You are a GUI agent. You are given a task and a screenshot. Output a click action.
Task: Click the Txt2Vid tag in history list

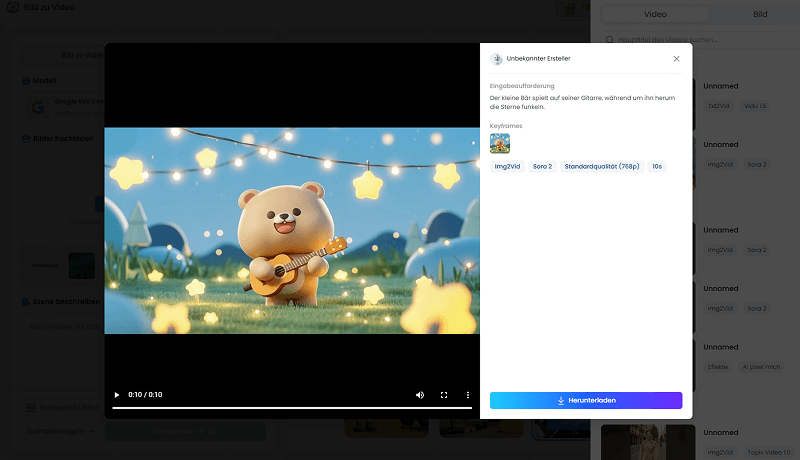click(x=720, y=106)
